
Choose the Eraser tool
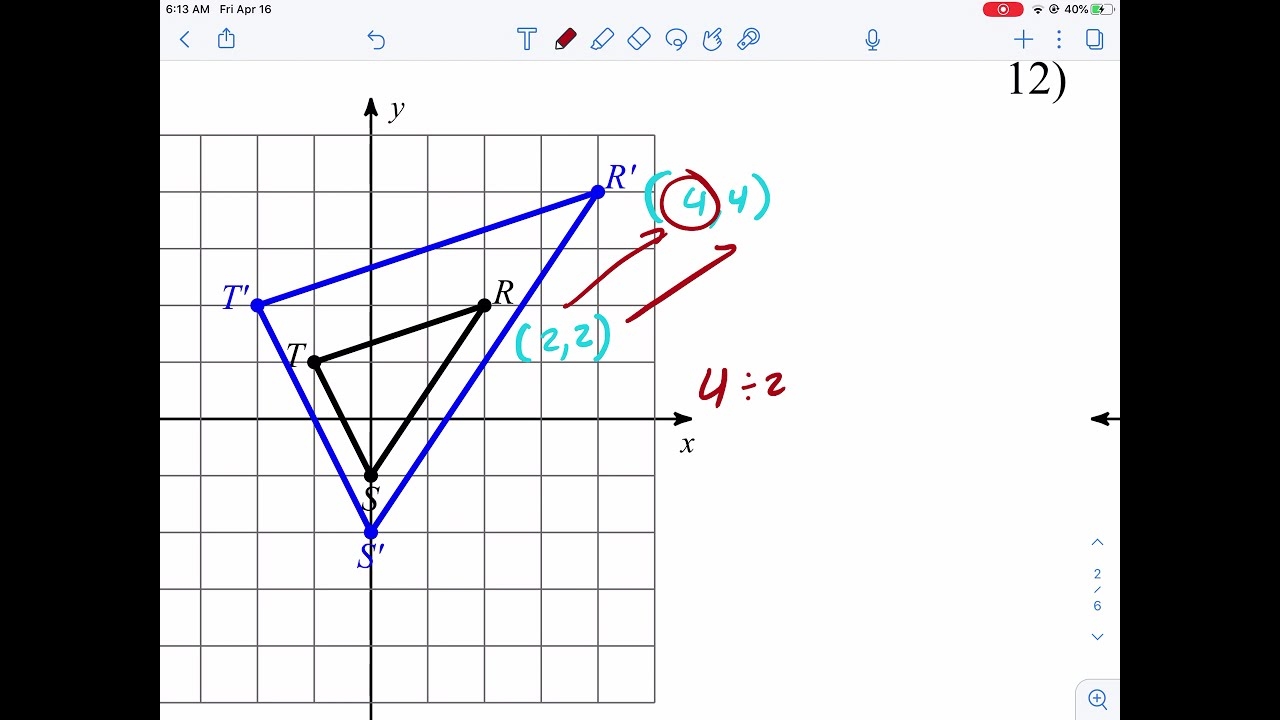point(639,39)
